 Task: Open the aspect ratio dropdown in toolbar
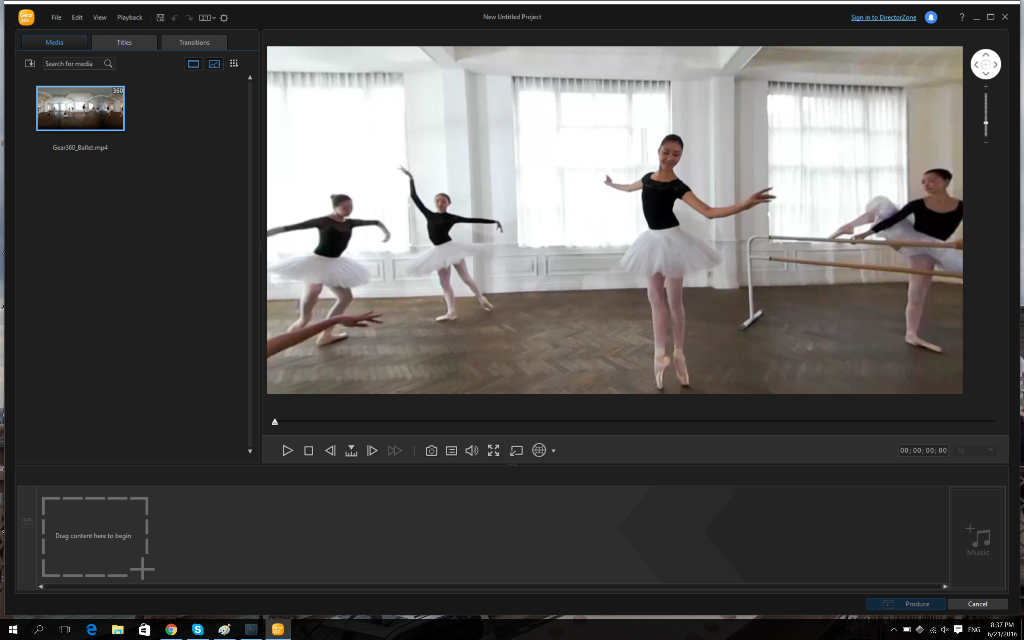tap(207, 17)
